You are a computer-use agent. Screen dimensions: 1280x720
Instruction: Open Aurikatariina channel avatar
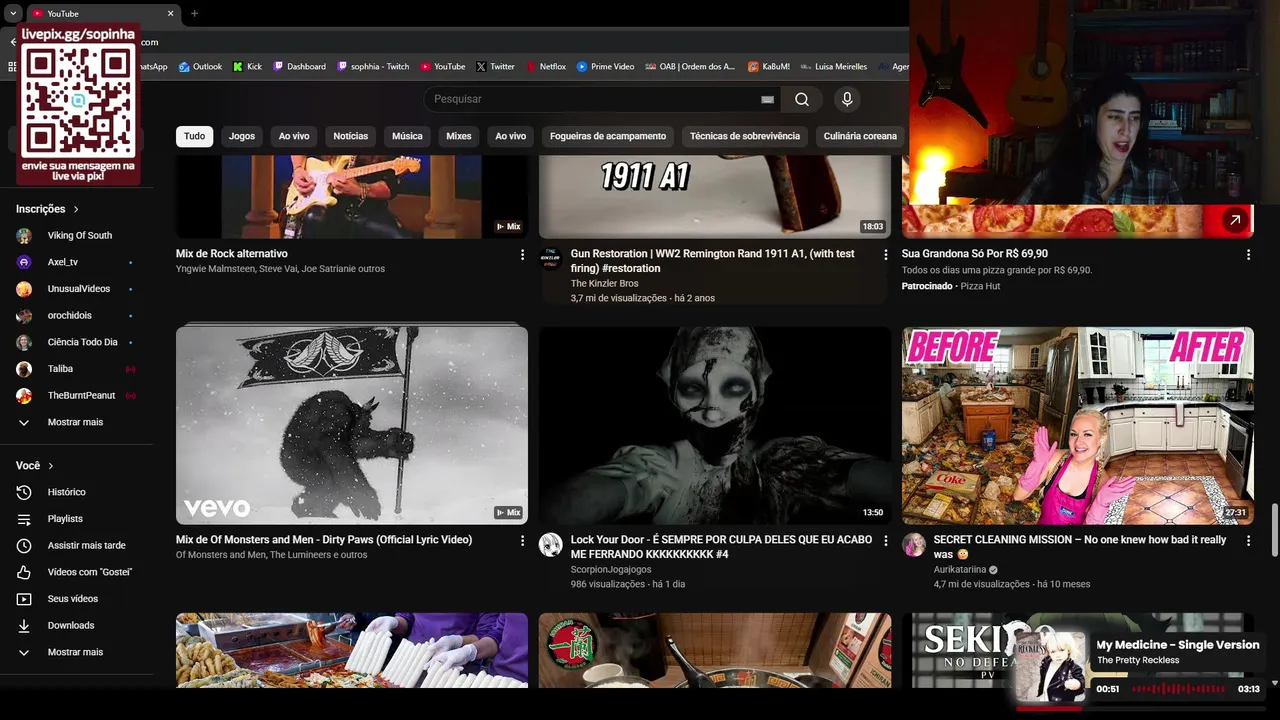pos(914,545)
